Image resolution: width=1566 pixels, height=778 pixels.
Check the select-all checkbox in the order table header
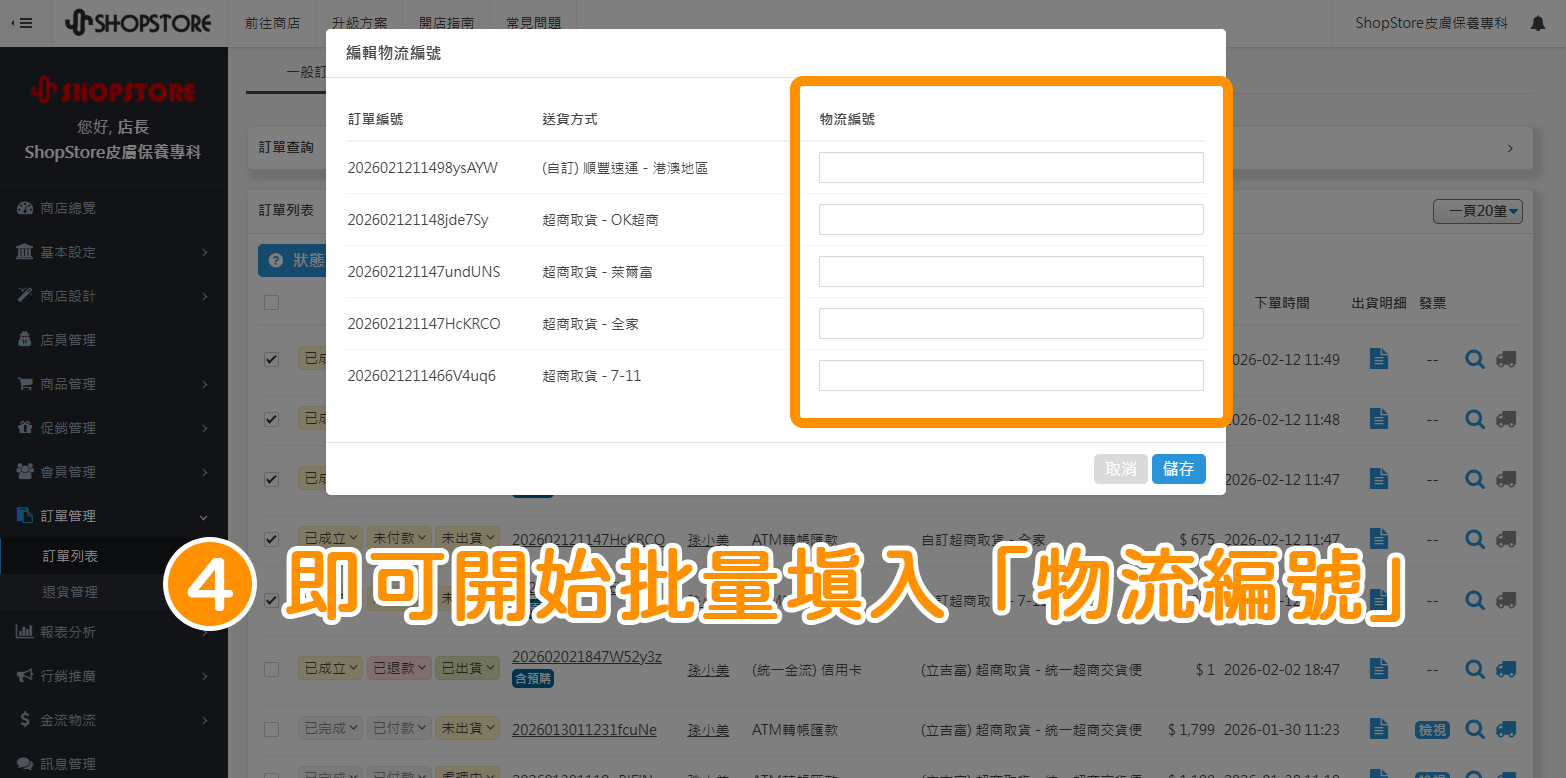271,302
